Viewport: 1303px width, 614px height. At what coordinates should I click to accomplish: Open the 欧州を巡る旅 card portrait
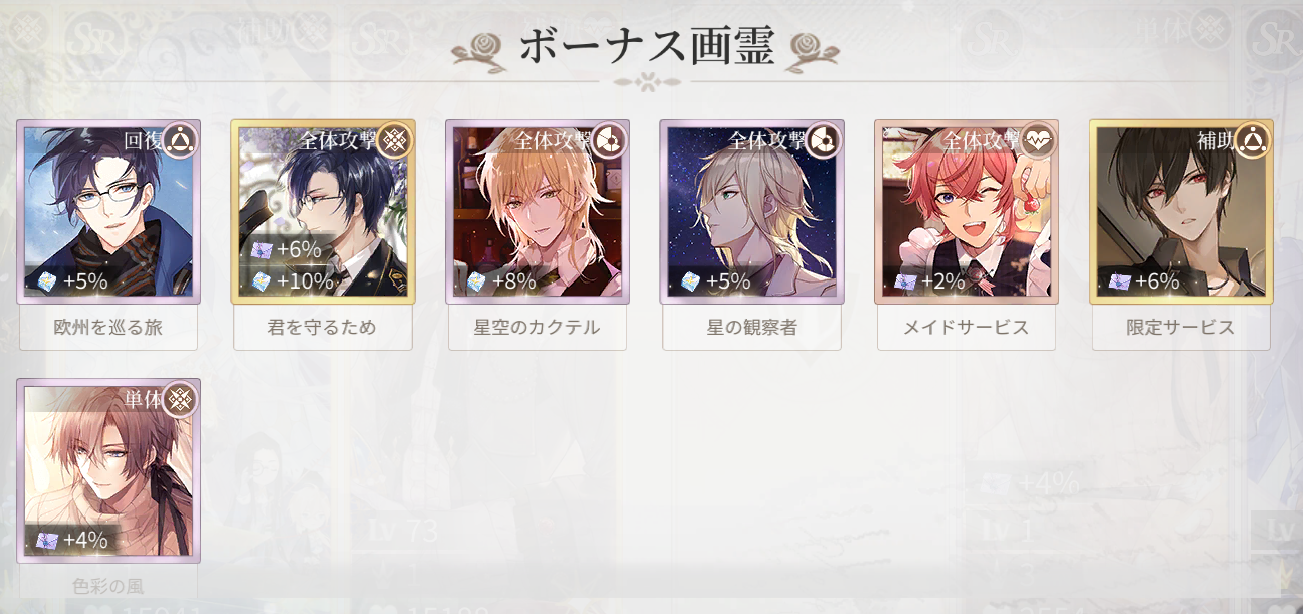(108, 212)
